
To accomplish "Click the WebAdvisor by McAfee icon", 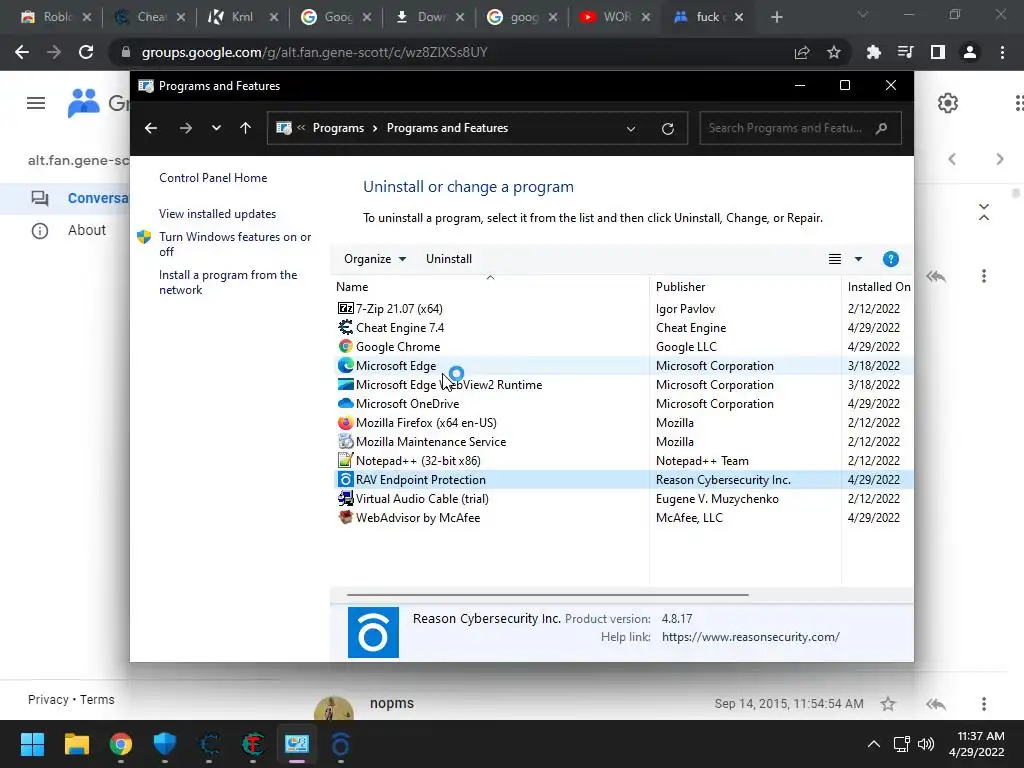I will click(x=345, y=517).
